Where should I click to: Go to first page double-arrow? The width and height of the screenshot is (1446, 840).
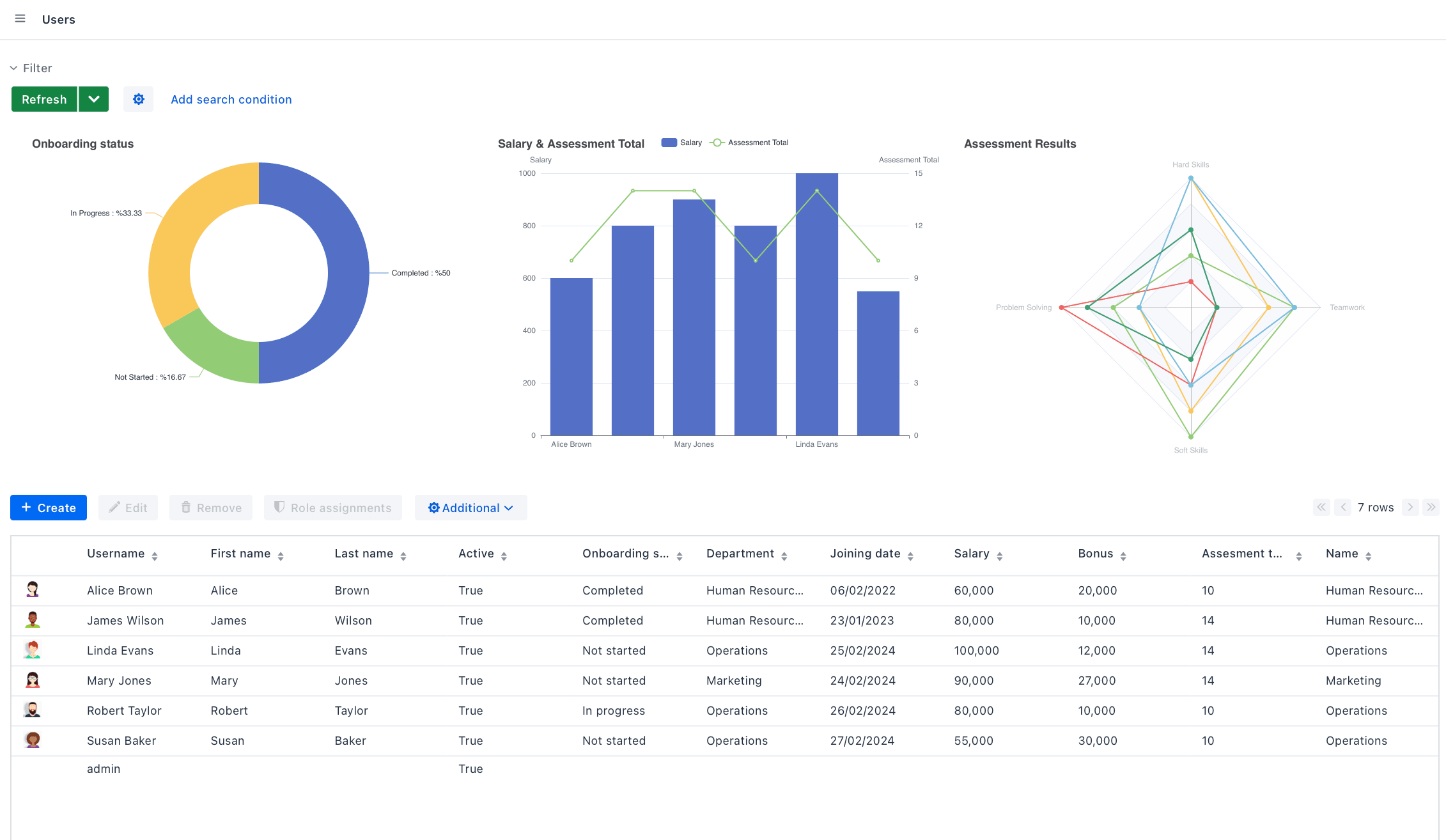coord(1321,507)
